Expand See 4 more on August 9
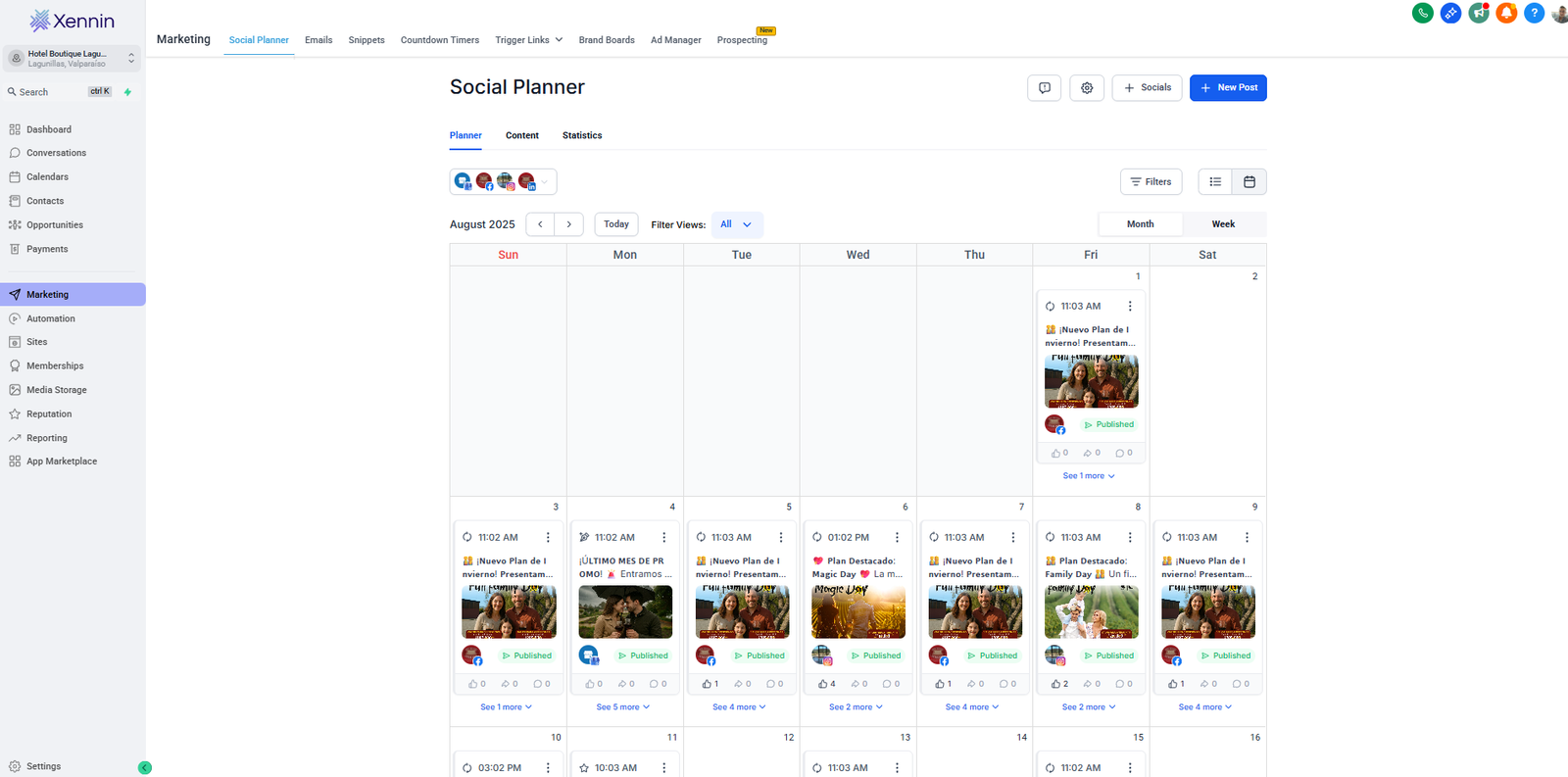The height and width of the screenshot is (777, 1568). point(1205,707)
